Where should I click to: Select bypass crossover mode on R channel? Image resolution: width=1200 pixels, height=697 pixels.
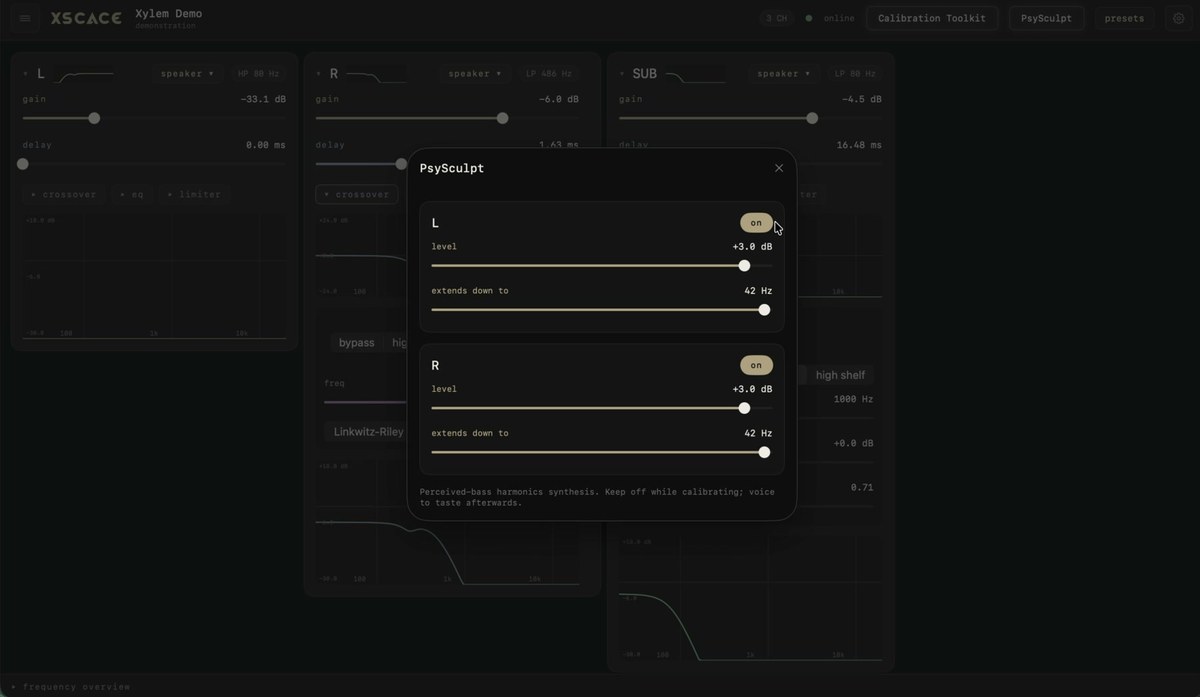357,343
